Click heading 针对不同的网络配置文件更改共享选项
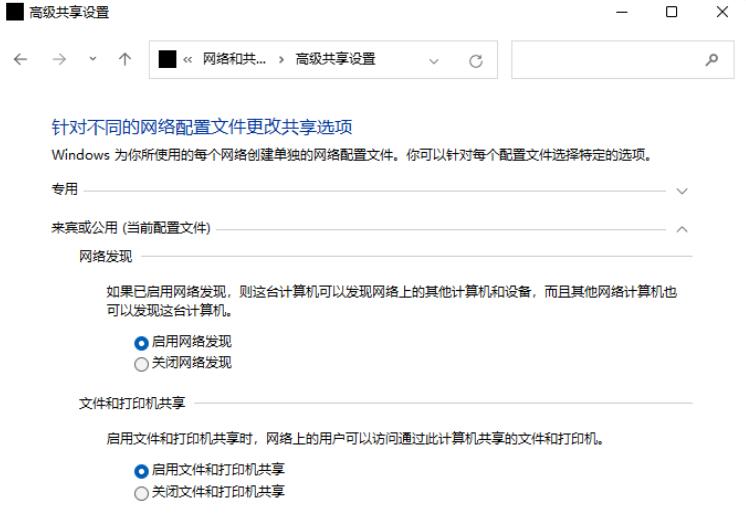This screenshot has width=746, height=515. tap(202, 127)
